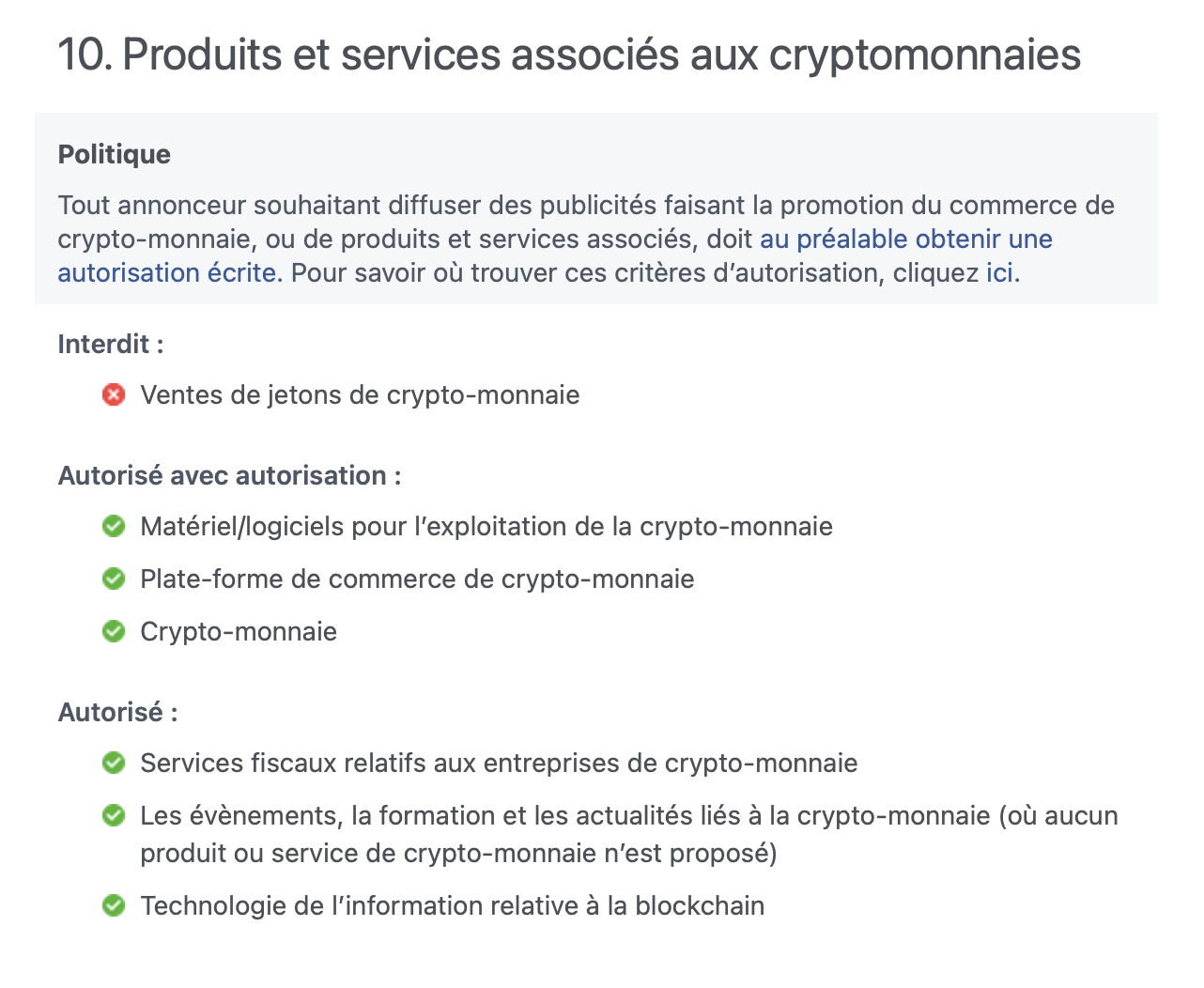Click the 'Politique' heading in the gray box
The height and width of the screenshot is (988, 1204).
[115, 154]
